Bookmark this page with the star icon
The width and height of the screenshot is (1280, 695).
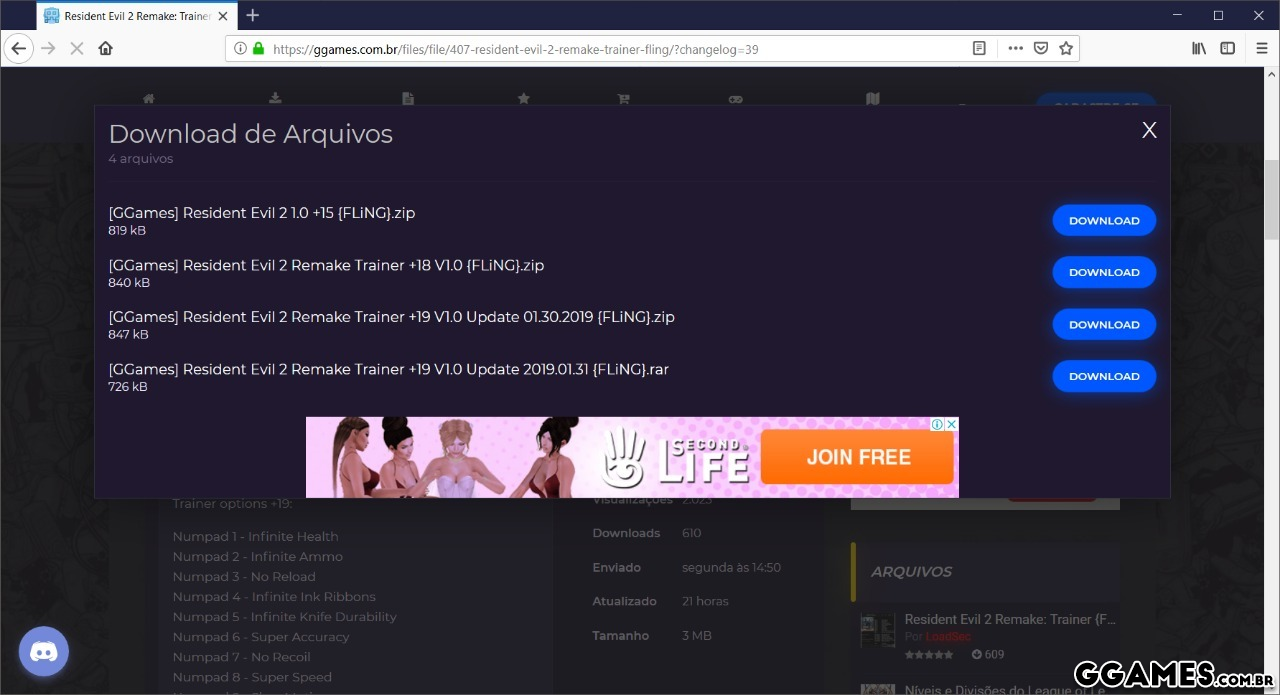[x=1066, y=48]
